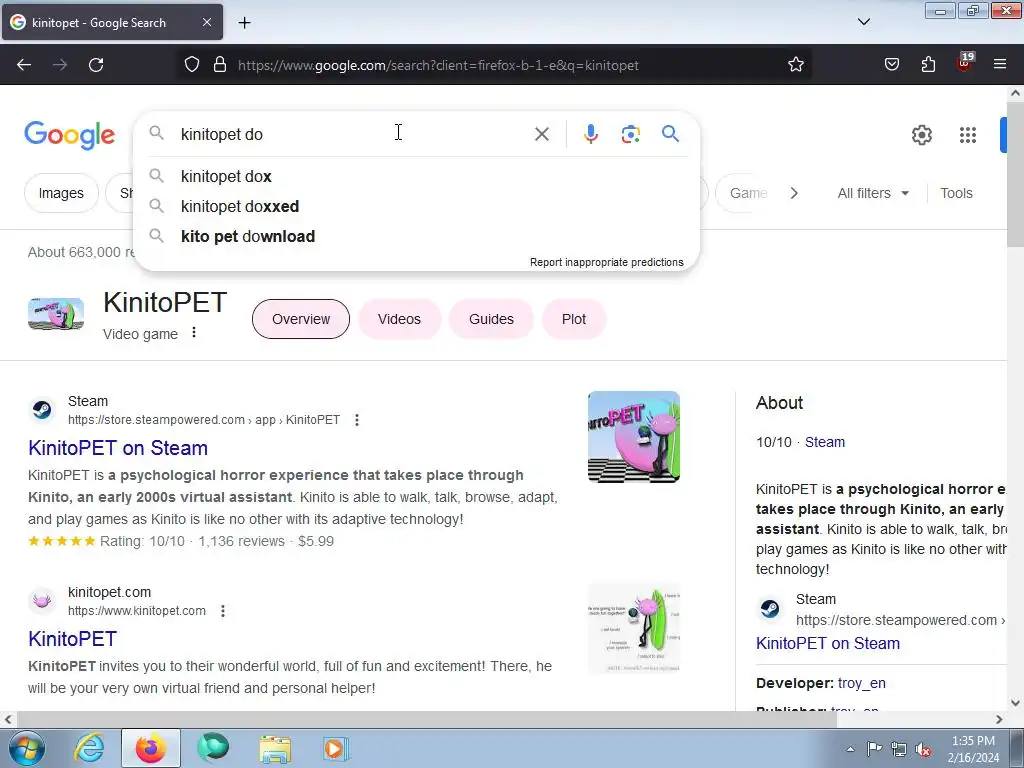The image size is (1024, 768).
Task: Select the Plot chip
Action: [x=573, y=319]
